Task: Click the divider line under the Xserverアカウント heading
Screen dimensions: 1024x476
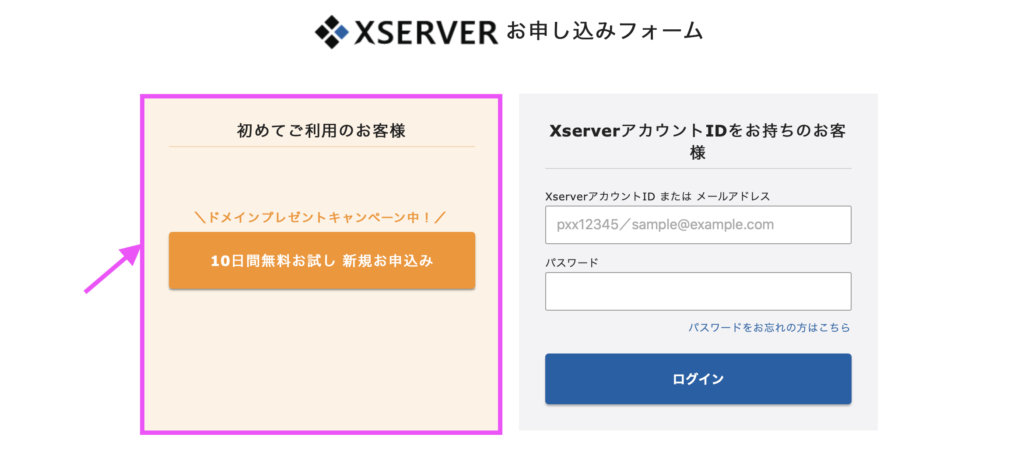Action: [698, 168]
